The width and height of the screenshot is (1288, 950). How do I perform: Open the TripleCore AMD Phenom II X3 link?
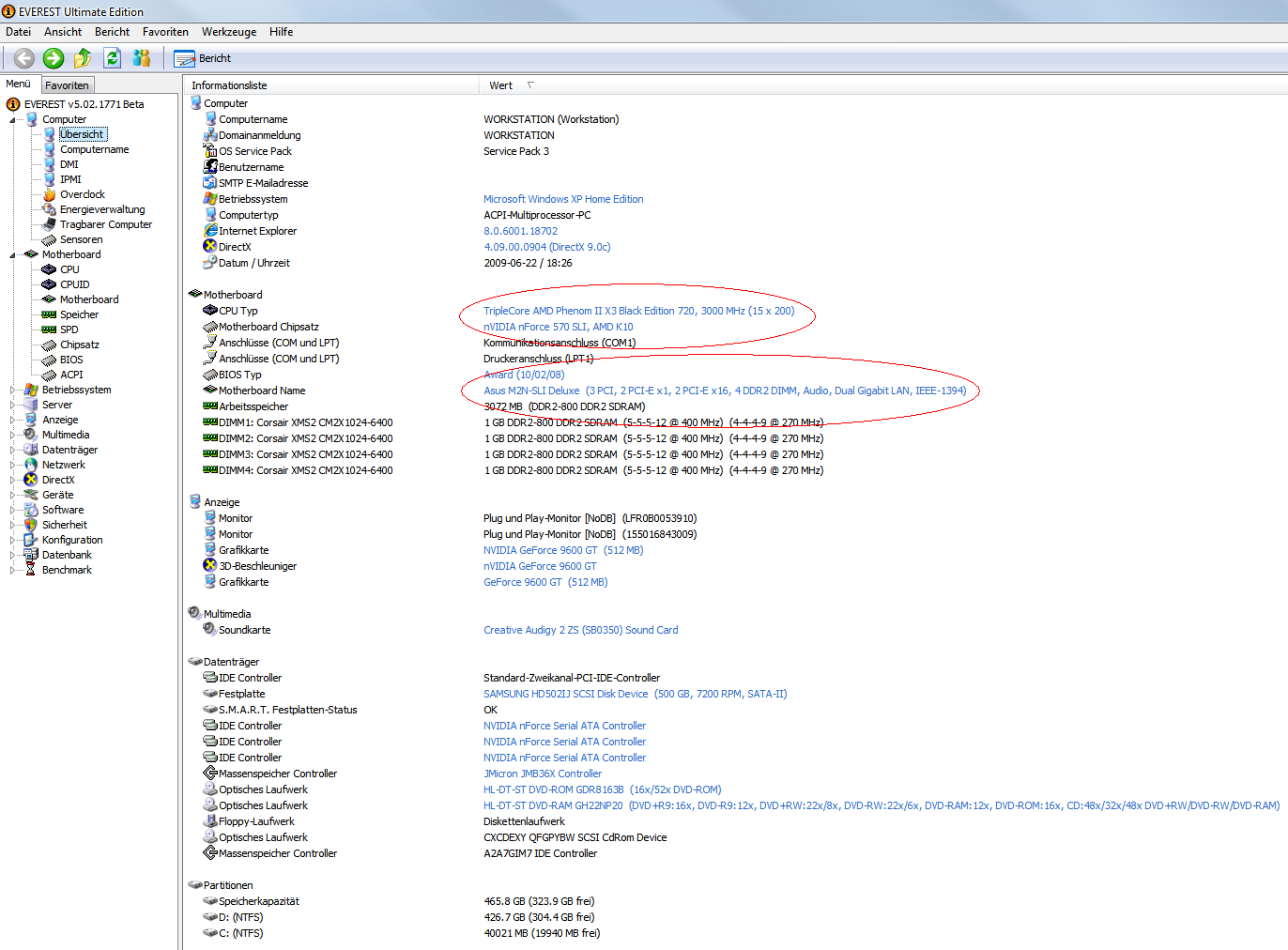pyautogui.click(x=638, y=311)
